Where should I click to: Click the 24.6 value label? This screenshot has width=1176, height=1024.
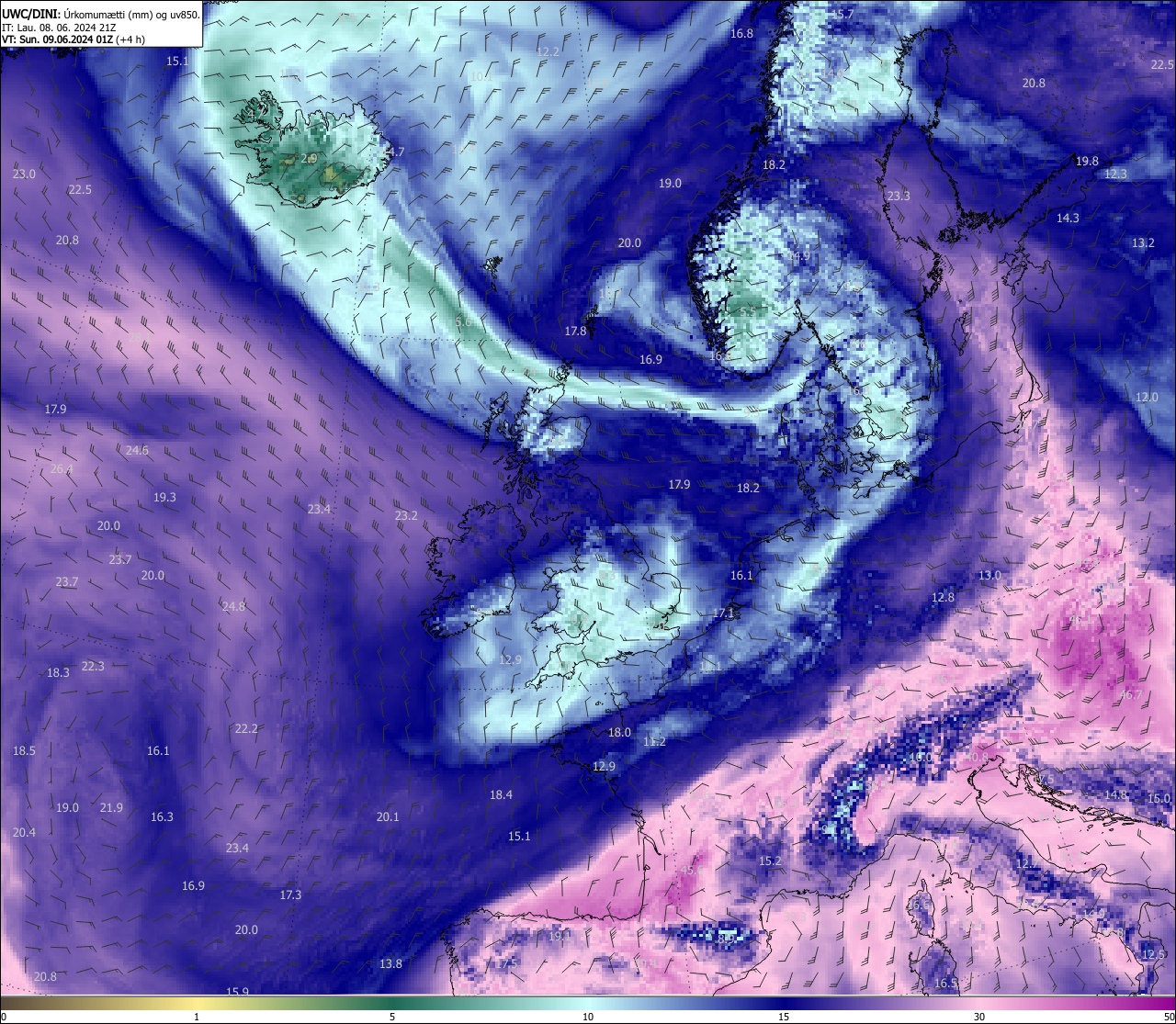click(x=137, y=450)
